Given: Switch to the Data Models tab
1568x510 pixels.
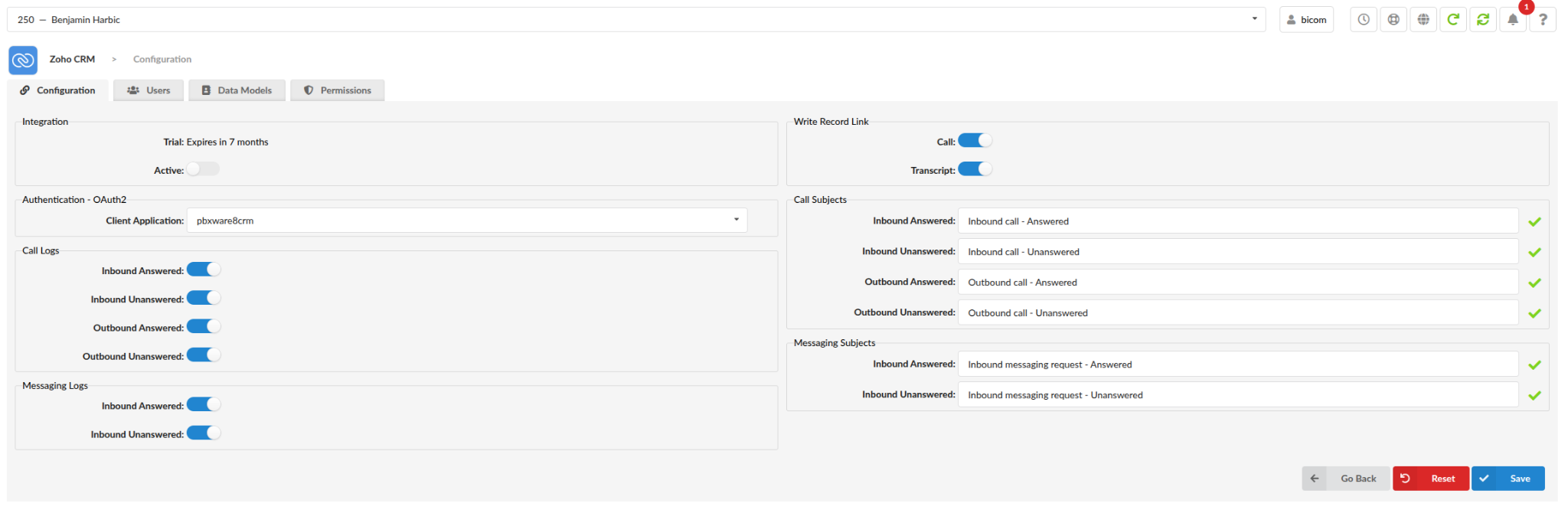Looking at the screenshot, I should tap(237, 90).
